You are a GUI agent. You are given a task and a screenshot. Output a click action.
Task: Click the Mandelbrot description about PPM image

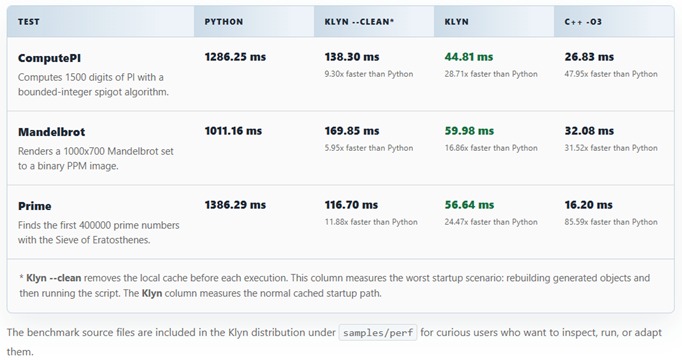96,159
